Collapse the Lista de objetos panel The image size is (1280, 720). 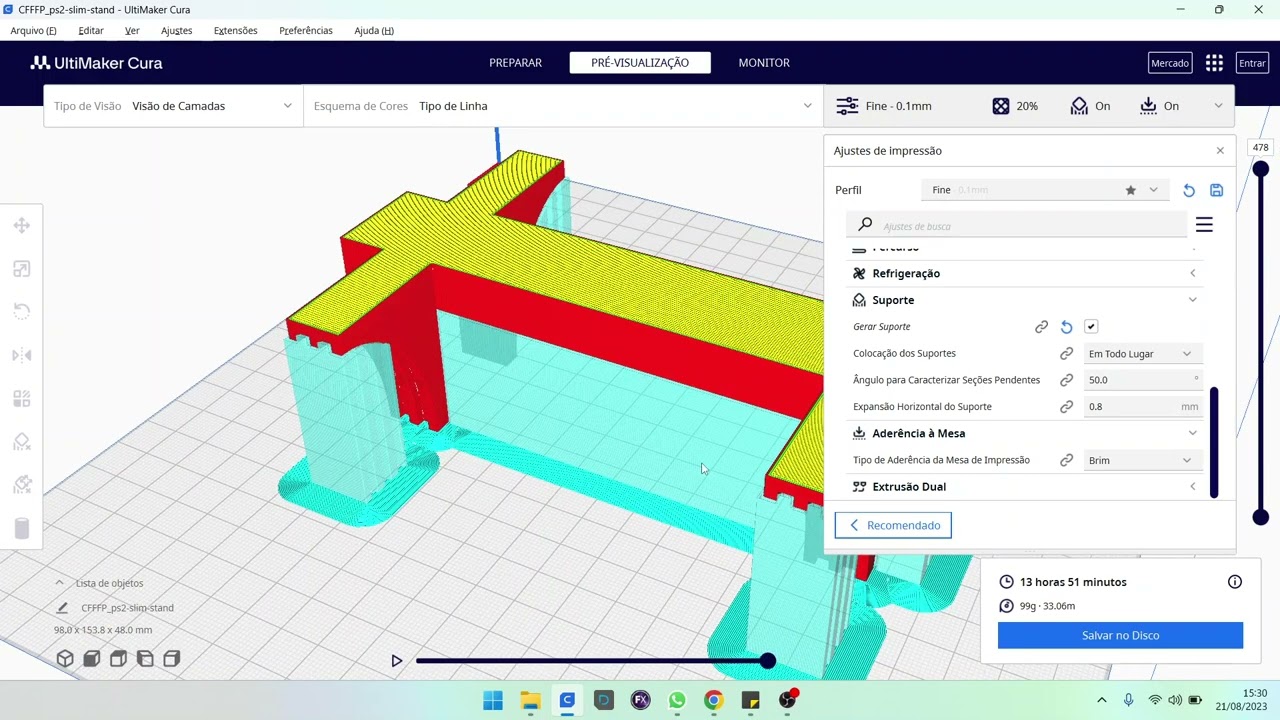click(x=59, y=583)
